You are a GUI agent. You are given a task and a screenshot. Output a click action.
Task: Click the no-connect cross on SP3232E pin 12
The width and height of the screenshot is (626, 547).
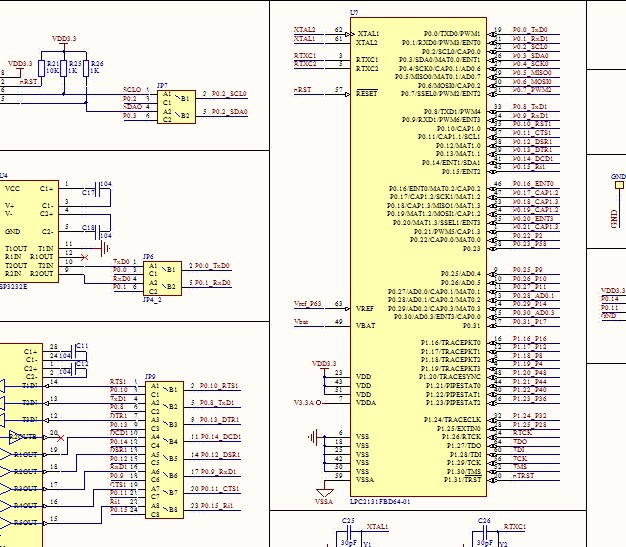[x=84, y=257]
